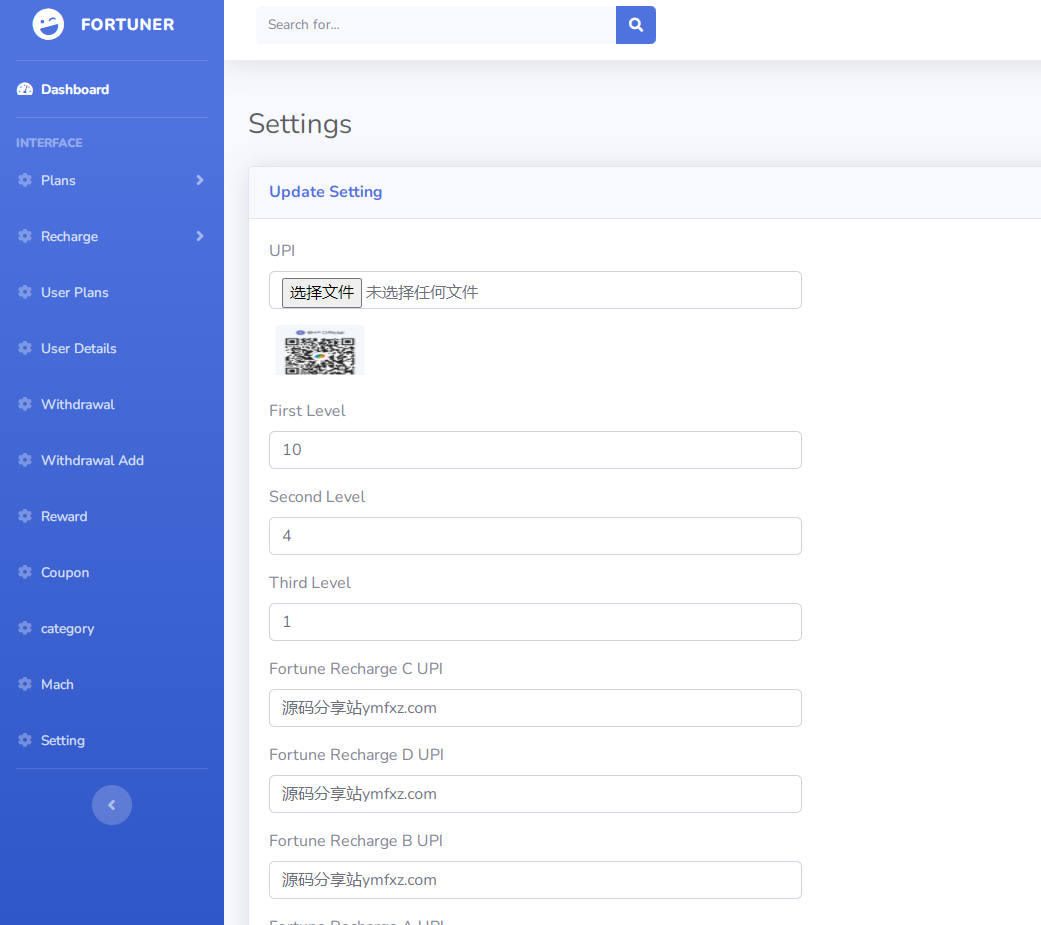
Task: Click the gear icon beside Withdrawal
Action: pos(25,405)
